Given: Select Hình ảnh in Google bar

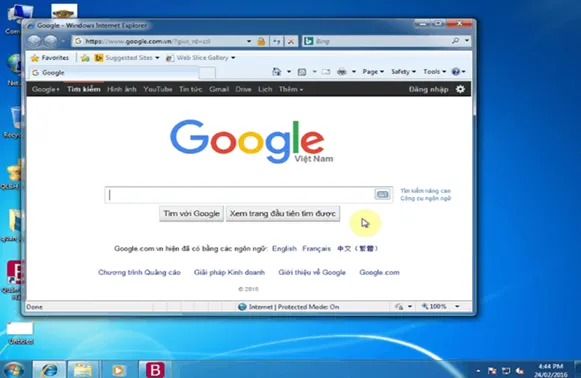Looking at the screenshot, I should (122, 89).
